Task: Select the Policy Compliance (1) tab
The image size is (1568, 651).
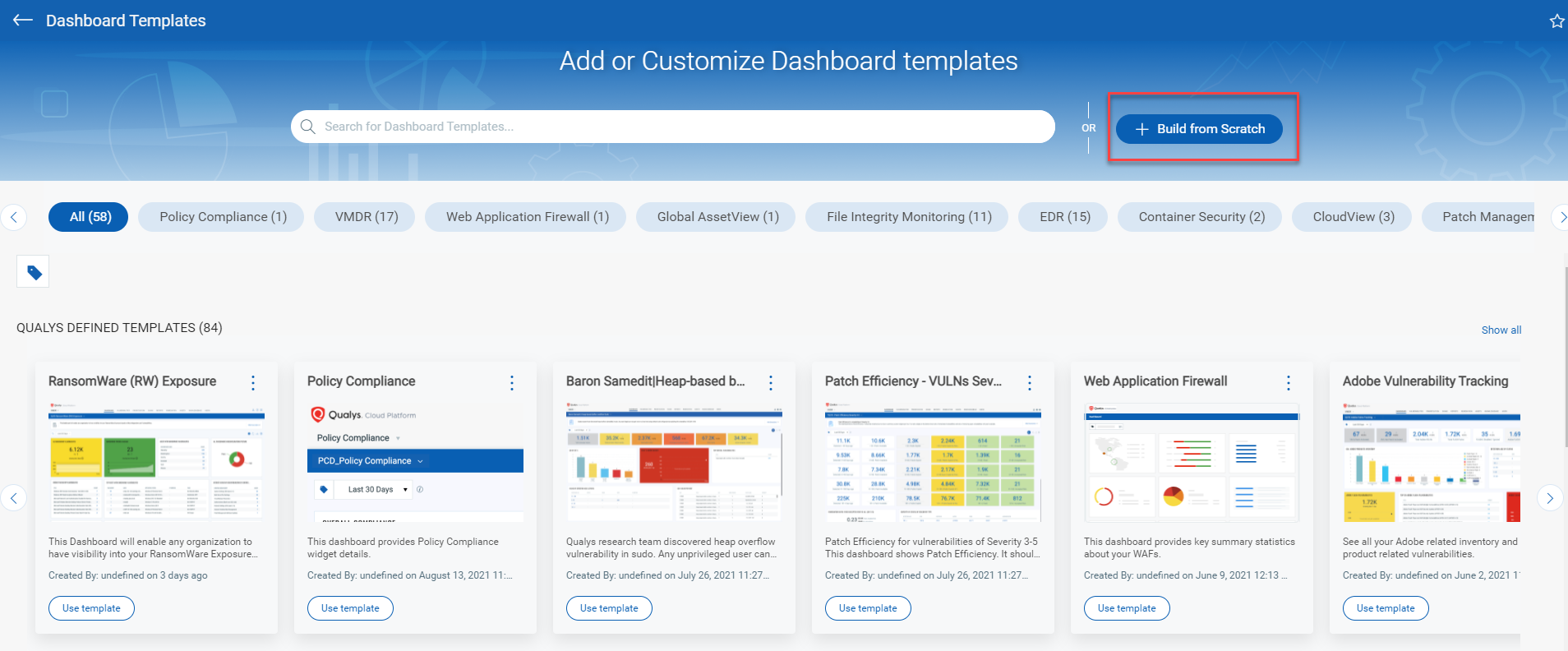Action: point(222,217)
